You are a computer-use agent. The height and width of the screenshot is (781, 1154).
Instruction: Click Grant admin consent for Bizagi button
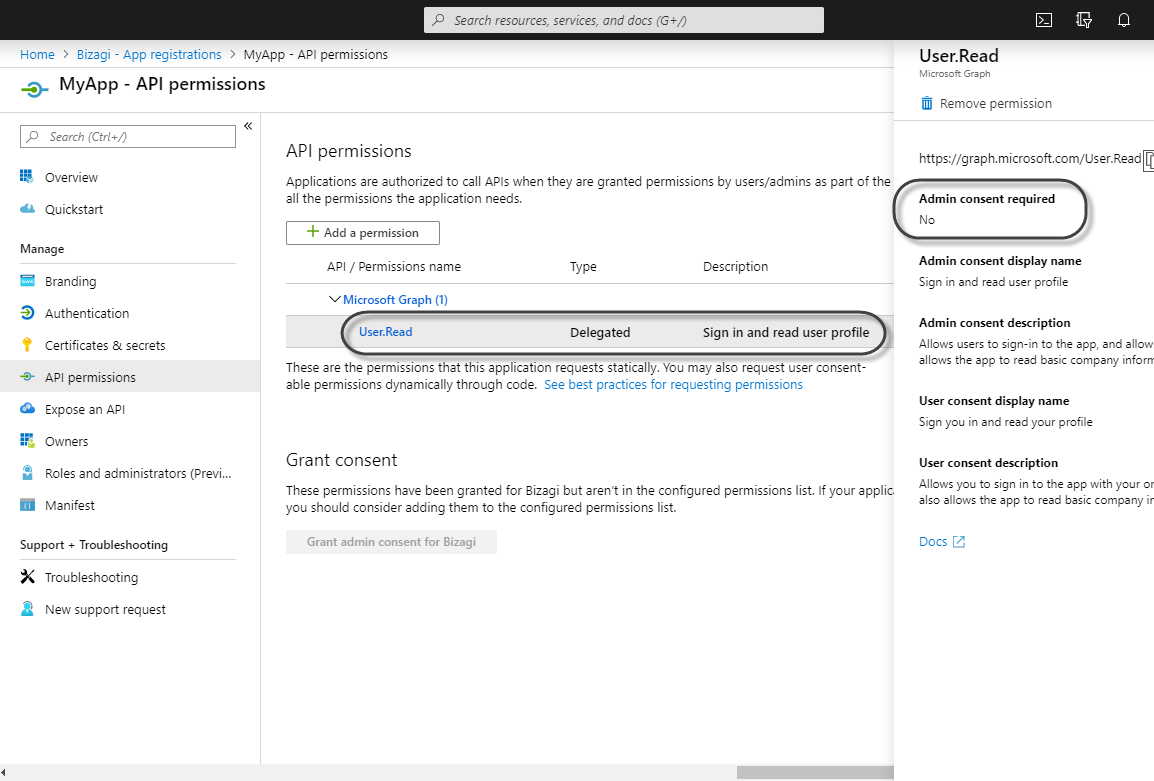[391, 542]
